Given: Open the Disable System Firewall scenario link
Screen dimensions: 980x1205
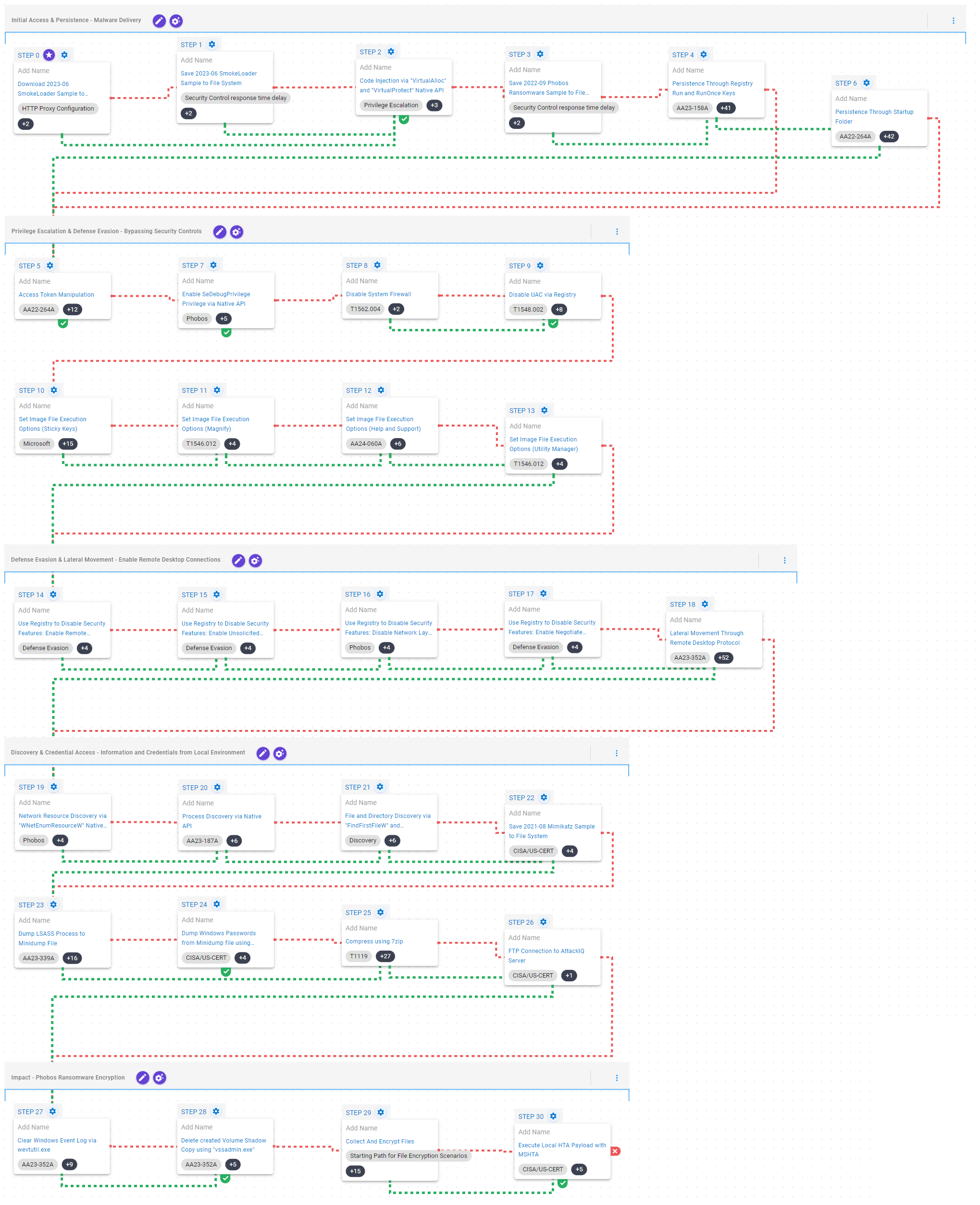Looking at the screenshot, I should click(x=378, y=294).
